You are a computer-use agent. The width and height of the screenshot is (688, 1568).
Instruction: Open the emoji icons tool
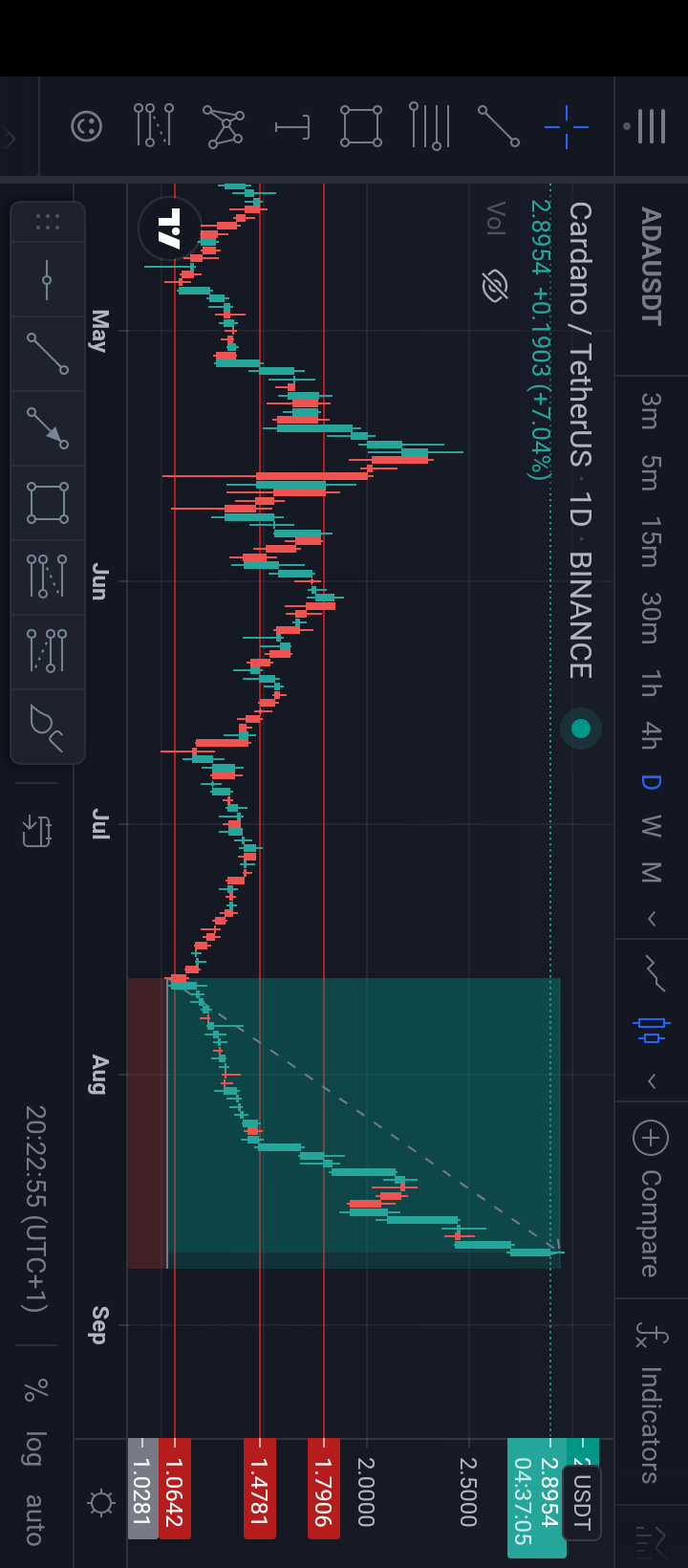(x=86, y=126)
